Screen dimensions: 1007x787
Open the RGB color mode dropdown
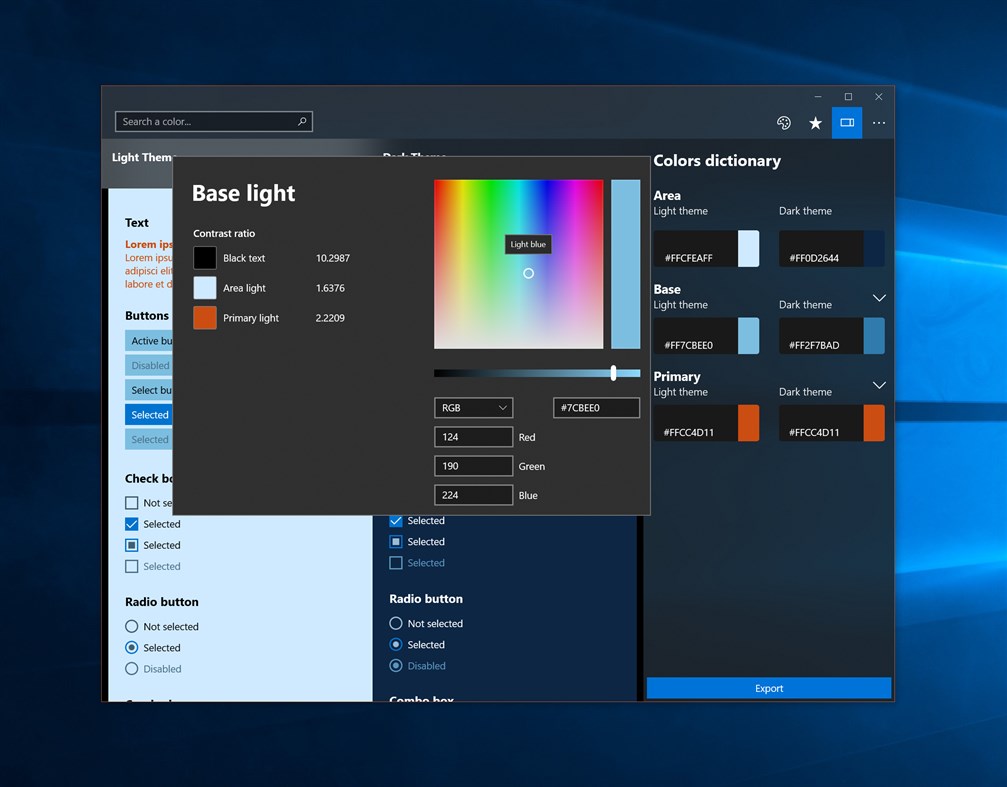coord(473,407)
